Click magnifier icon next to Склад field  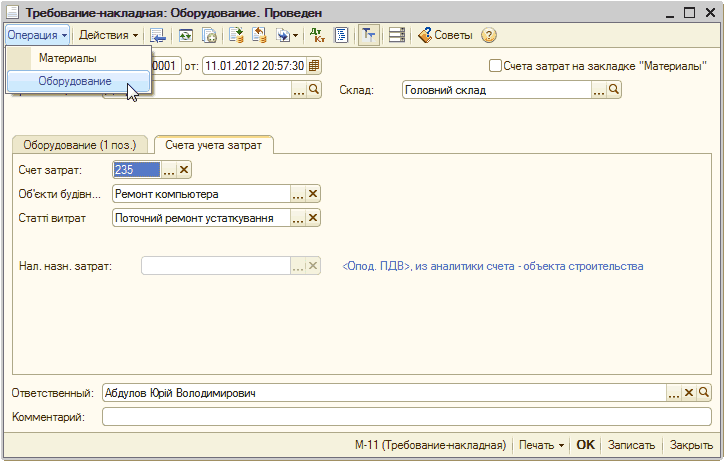point(614,90)
